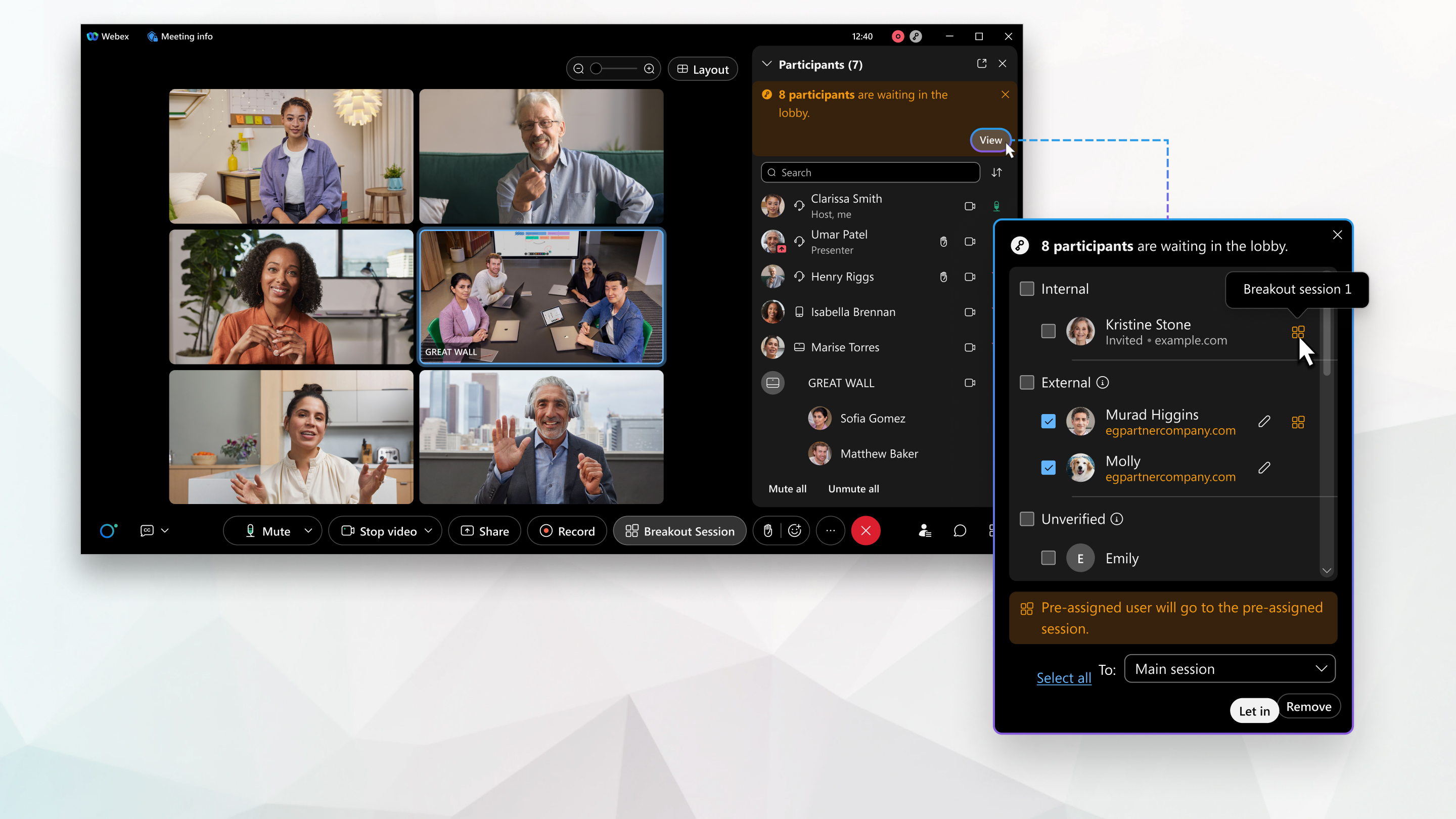
Task: Click the Record button in the toolbar
Action: pyautogui.click(x=568, y=531)
